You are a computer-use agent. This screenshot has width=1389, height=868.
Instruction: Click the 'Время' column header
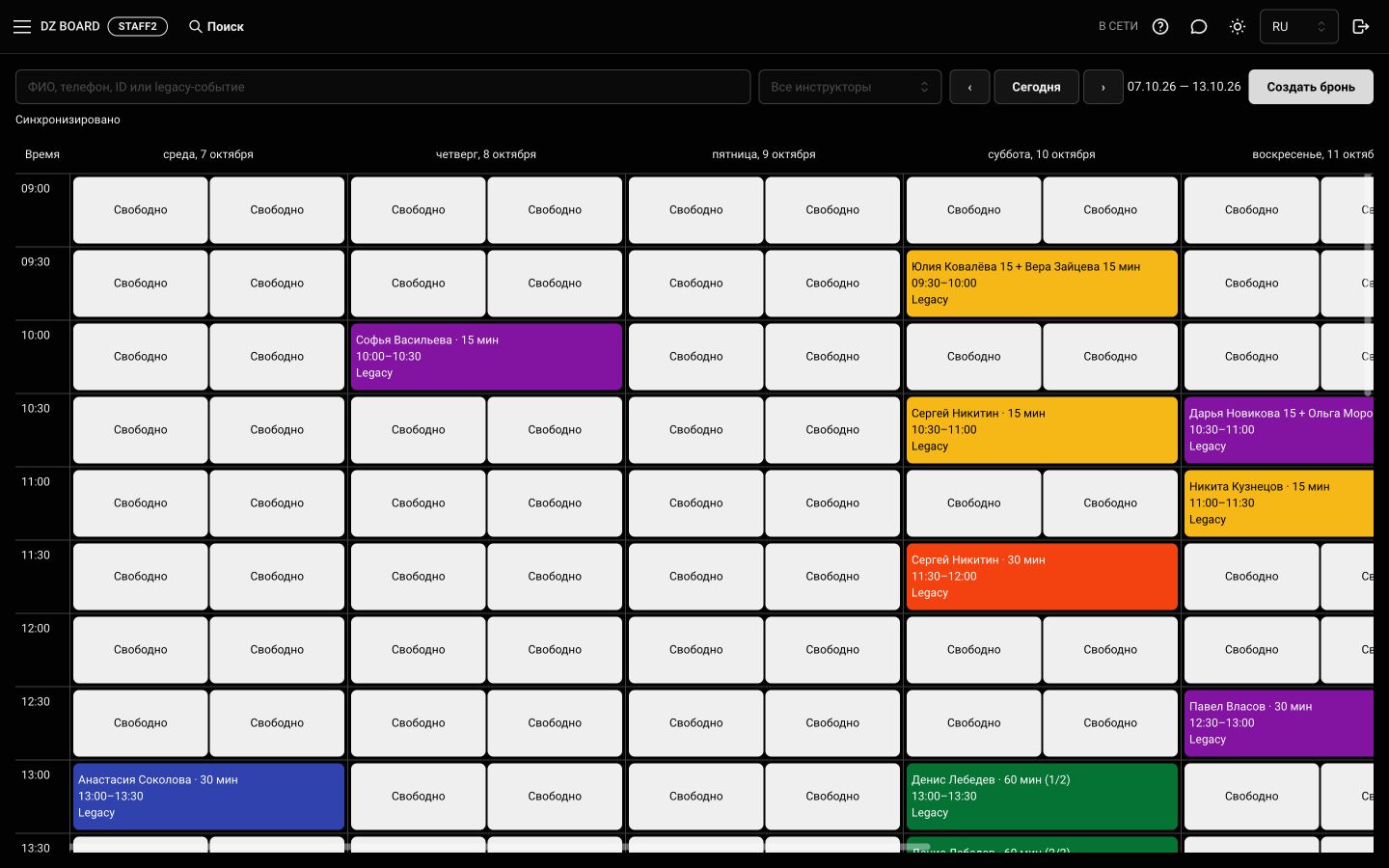pos(42,154)
